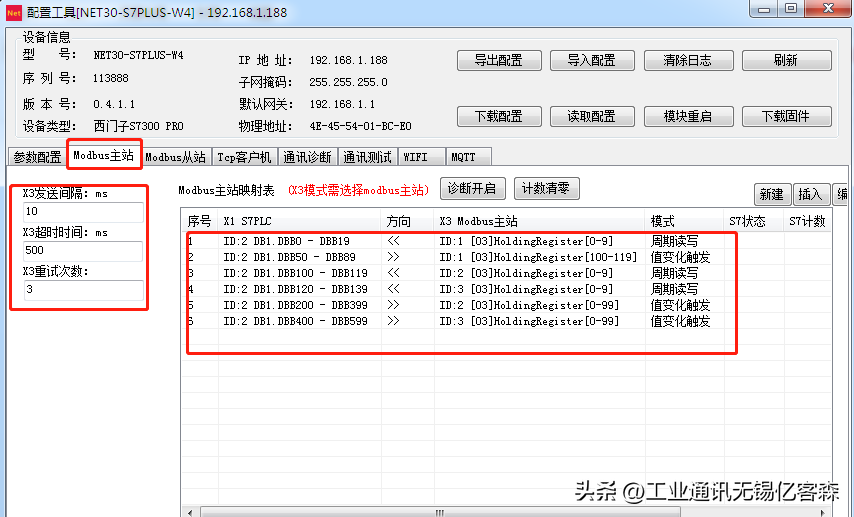Open the 通讯诊断 tab
This screenshot has width=854, height=517.
(307, 157)
